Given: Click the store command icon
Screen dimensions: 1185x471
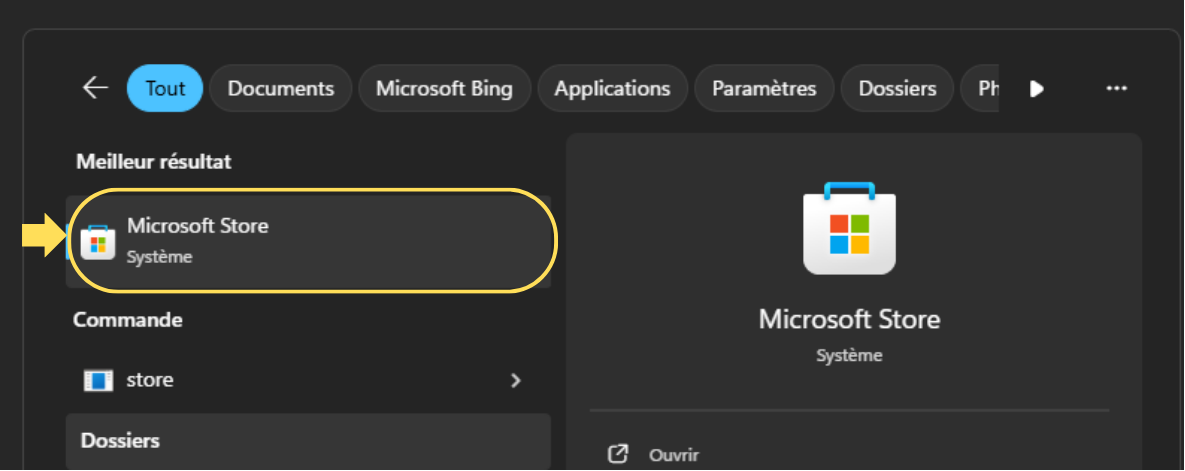Looking at the screenshot, I should (97, 380).
